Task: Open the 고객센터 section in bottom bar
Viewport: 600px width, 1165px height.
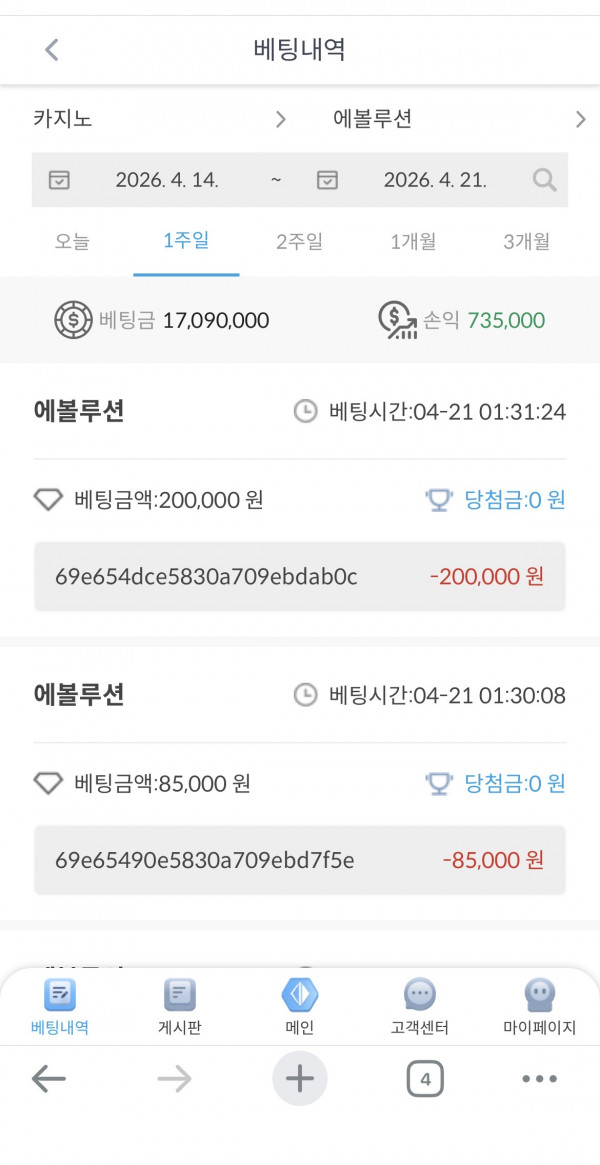Action: tap(419, 1003)
